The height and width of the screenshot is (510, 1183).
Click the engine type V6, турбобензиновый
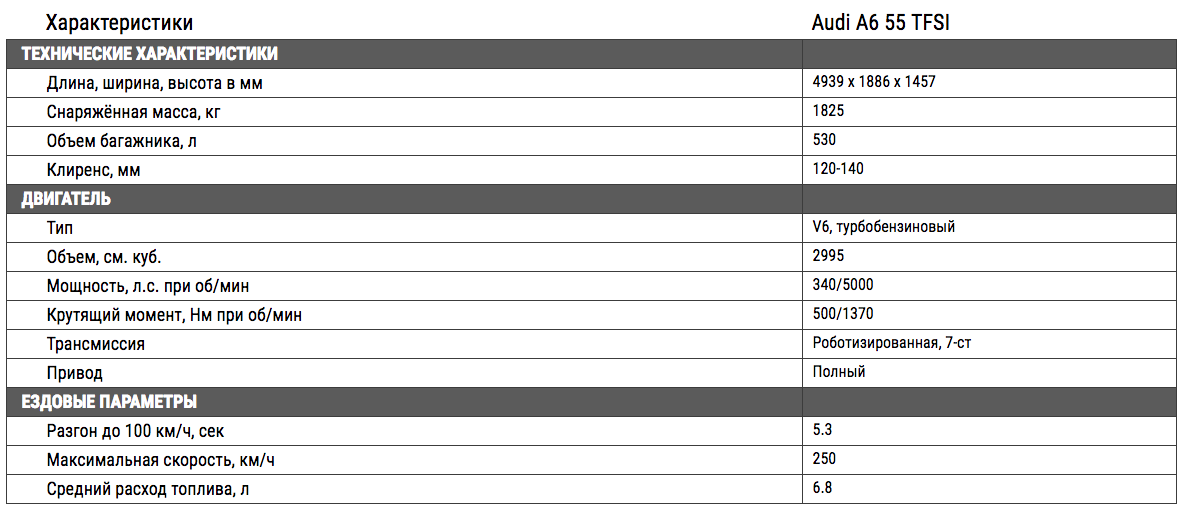pyautogui.click(x=884, y=227)
